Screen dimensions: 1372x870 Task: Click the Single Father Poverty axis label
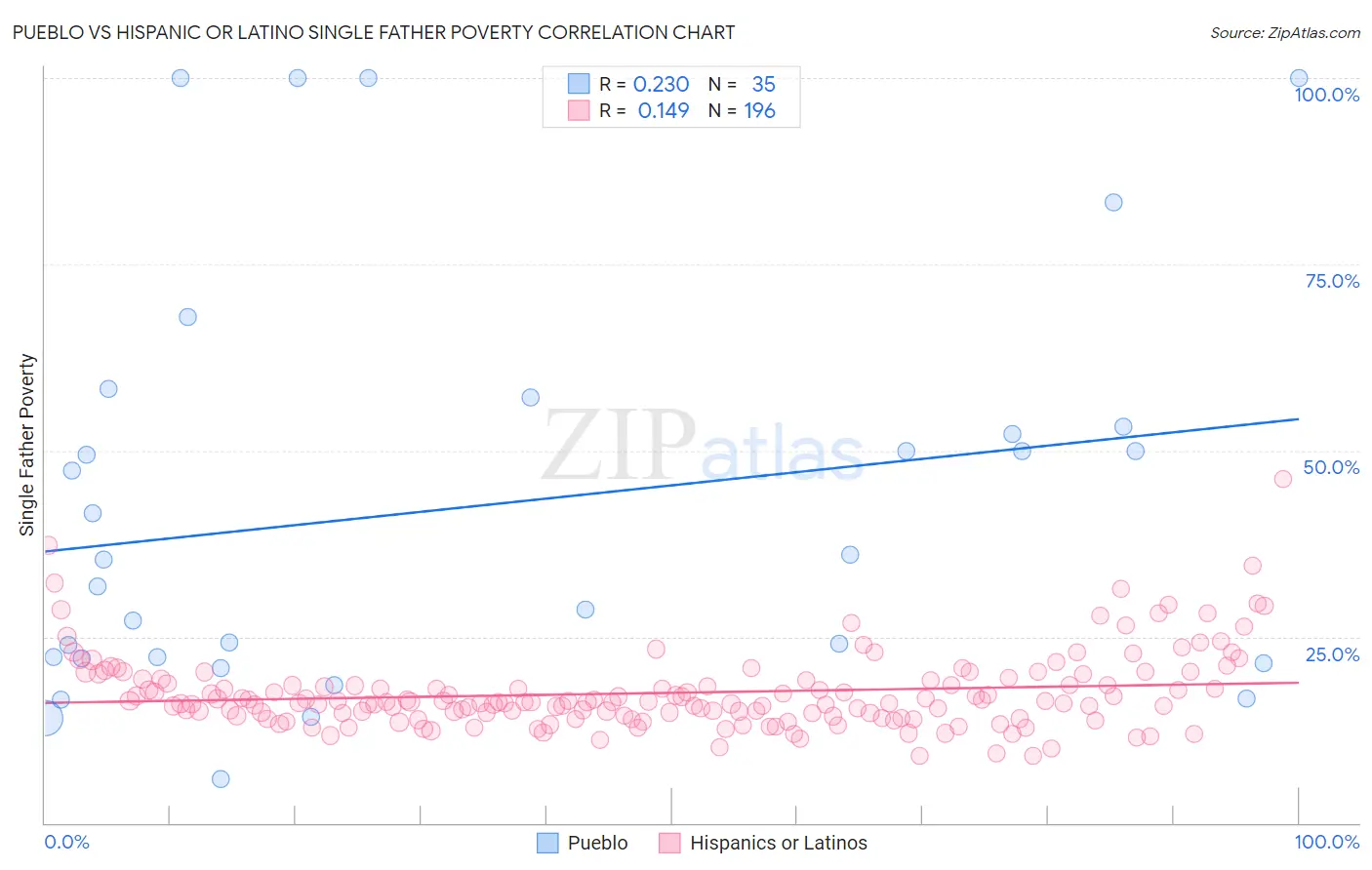point(26,445)
